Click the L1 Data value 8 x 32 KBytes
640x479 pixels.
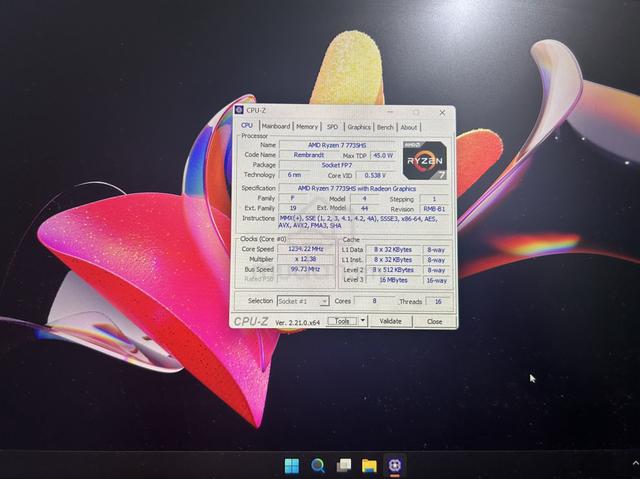(393, 249)
